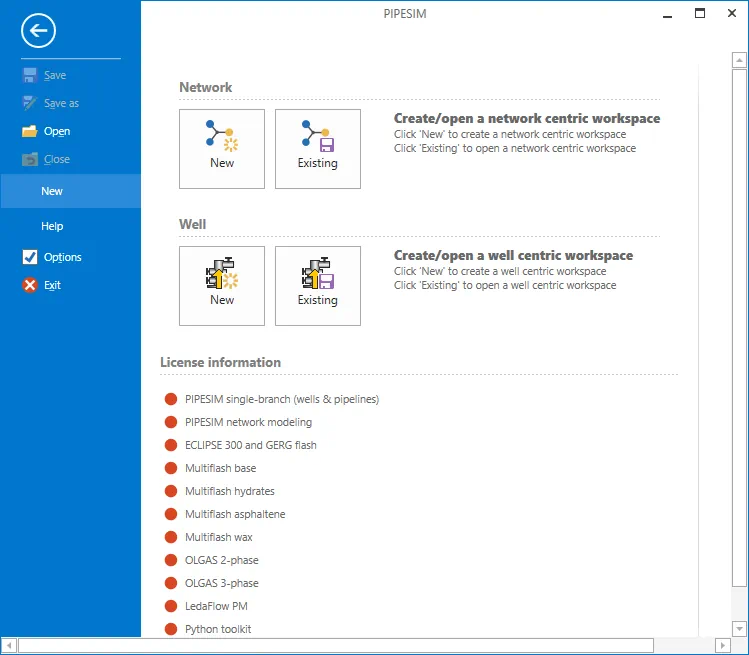This screenshot has height=655, width=749.
Task: Click the horizontal scrollbar left arrow
Action: [x=9, y=645]
